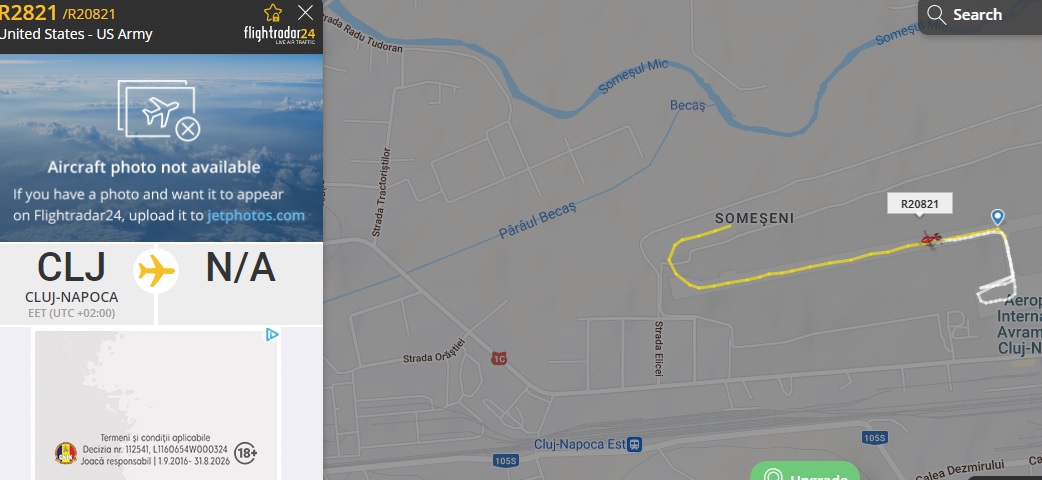Click the yellow airplane route icon
The width and height of the screenshot is (1042, 480).
tap(156, 271)
